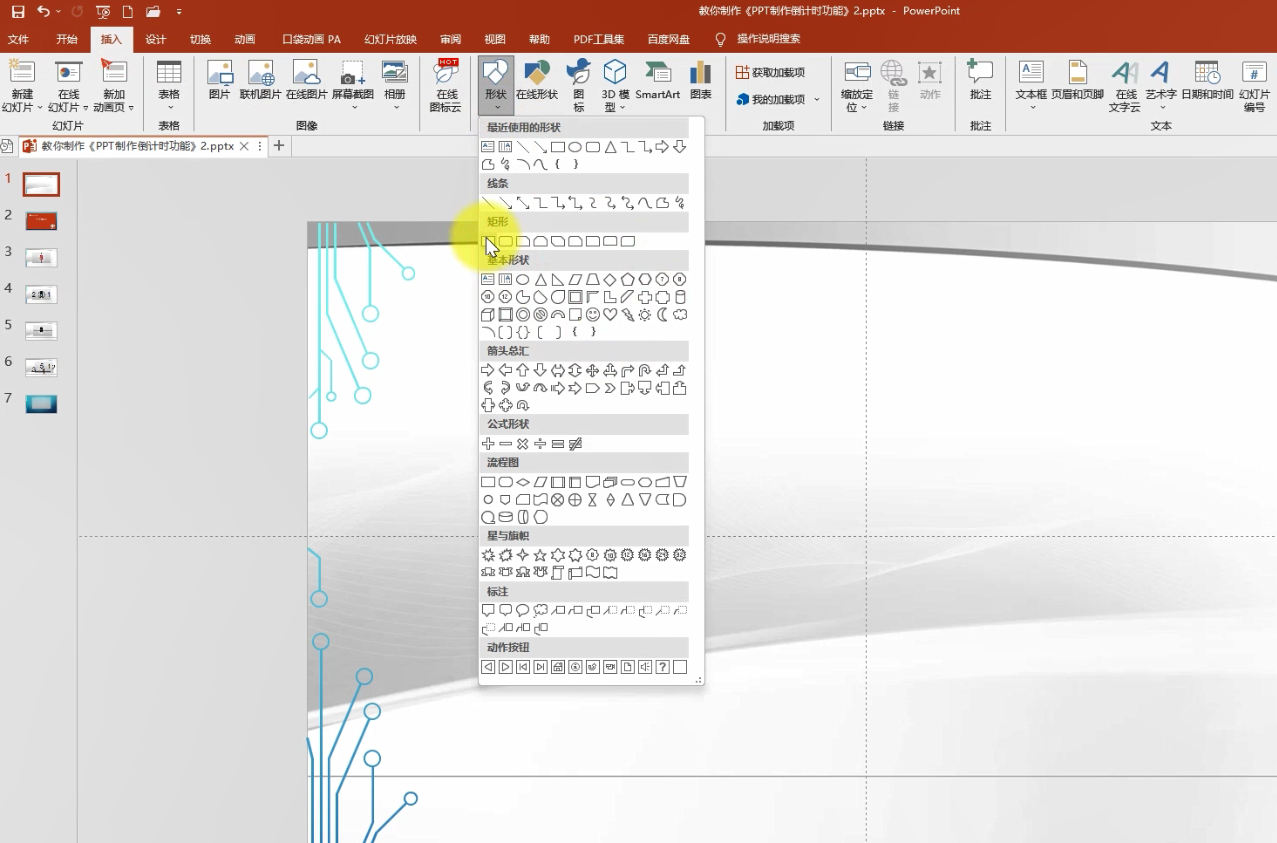Open the 我的加载项 dropdown arrow
The image size is (1277, 843).
(816, 100)
